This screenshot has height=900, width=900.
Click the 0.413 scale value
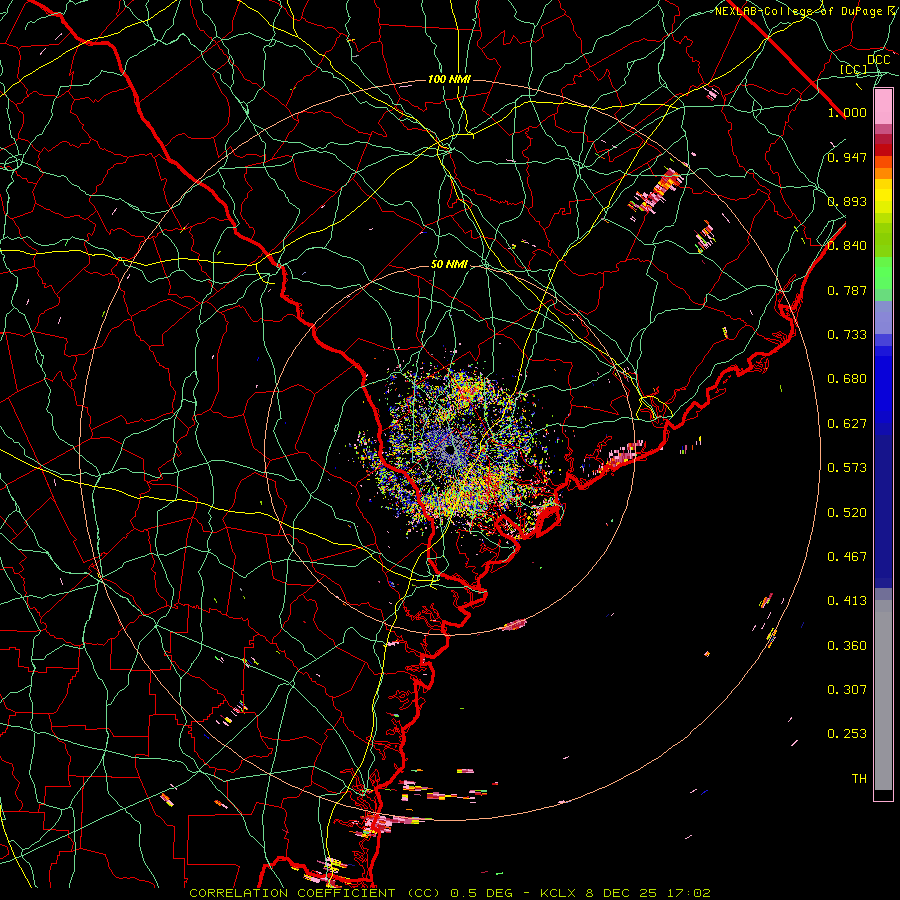point(847,601)
